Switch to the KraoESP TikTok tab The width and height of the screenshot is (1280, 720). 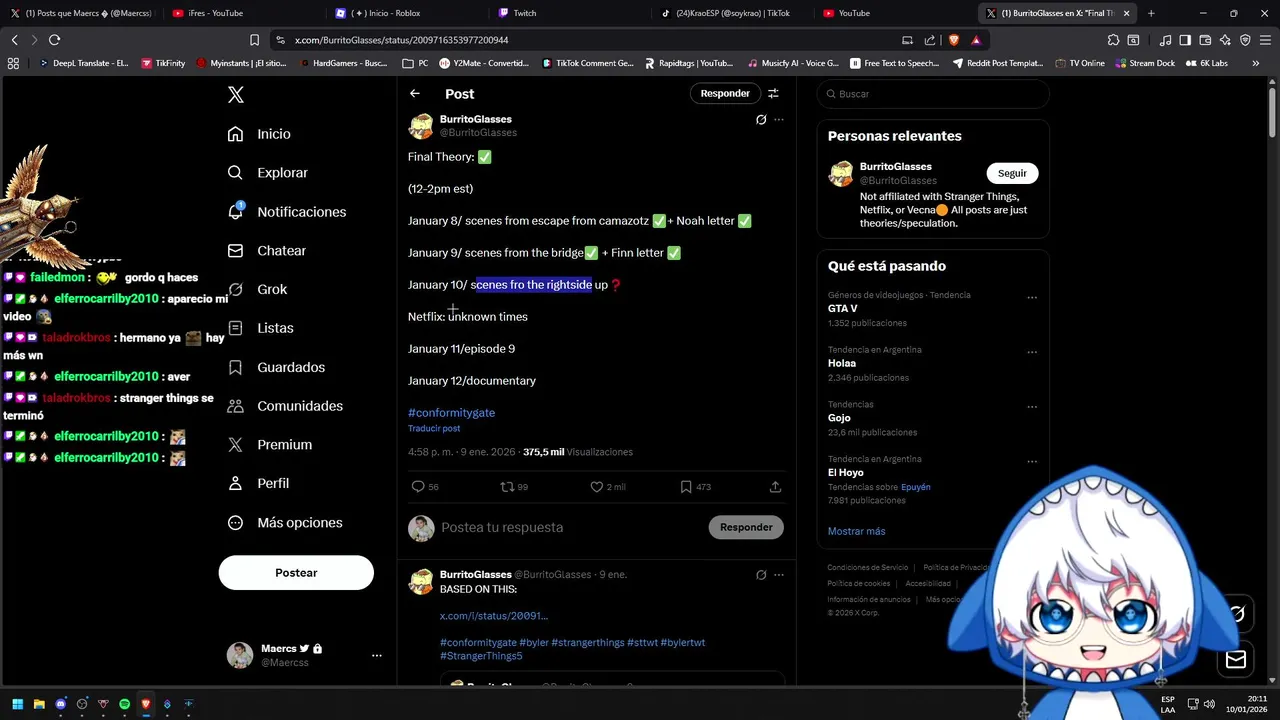[x=733, y=13]
